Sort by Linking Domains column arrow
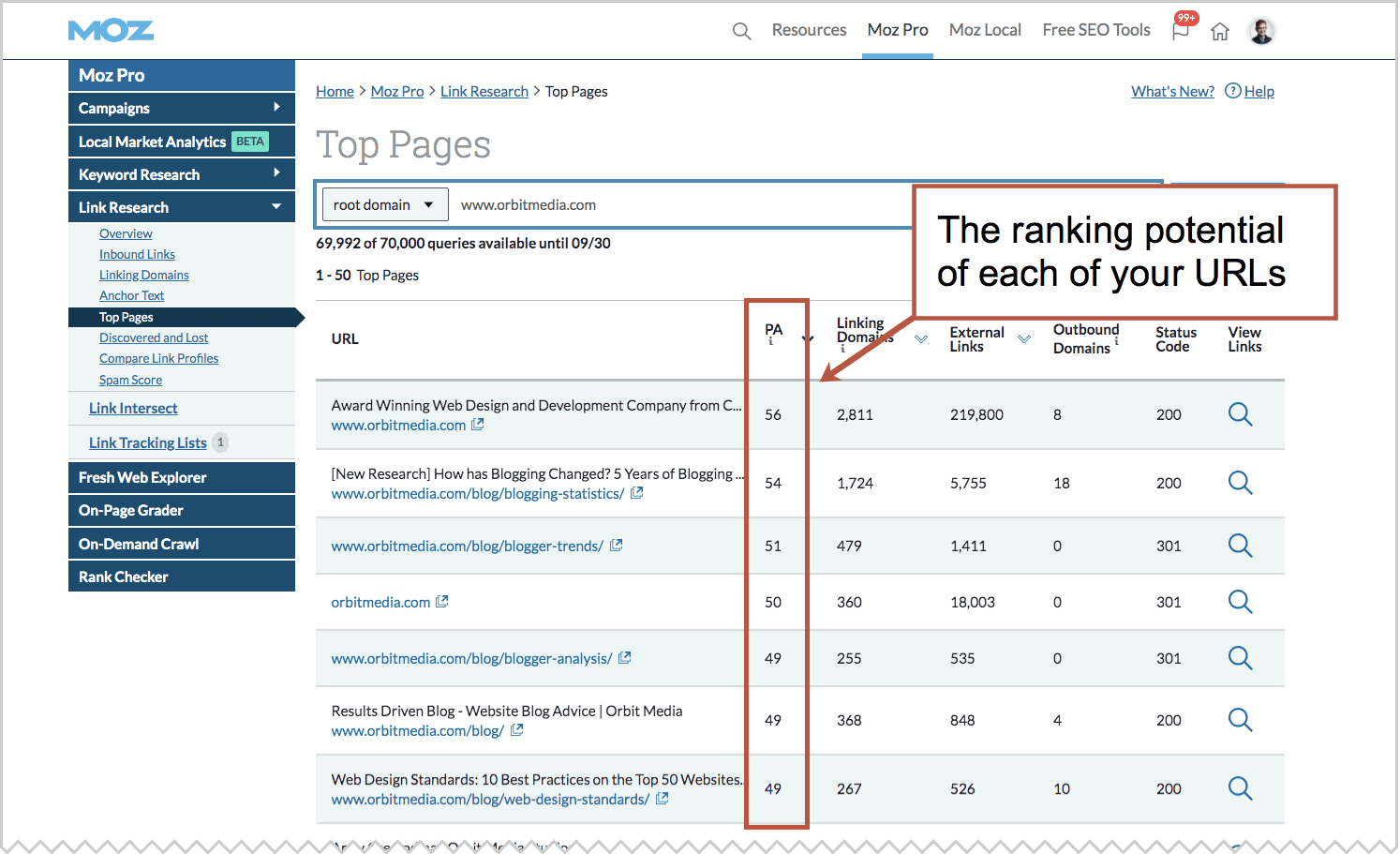 point(921,339)
